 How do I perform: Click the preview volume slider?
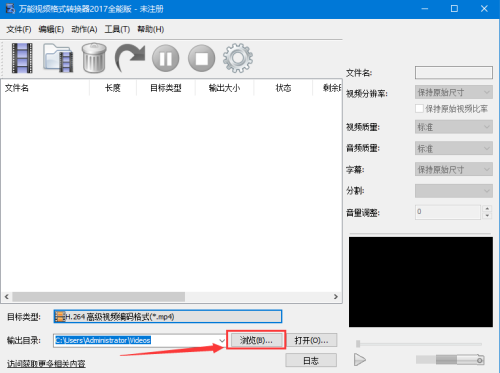click(x=450, y=360)
